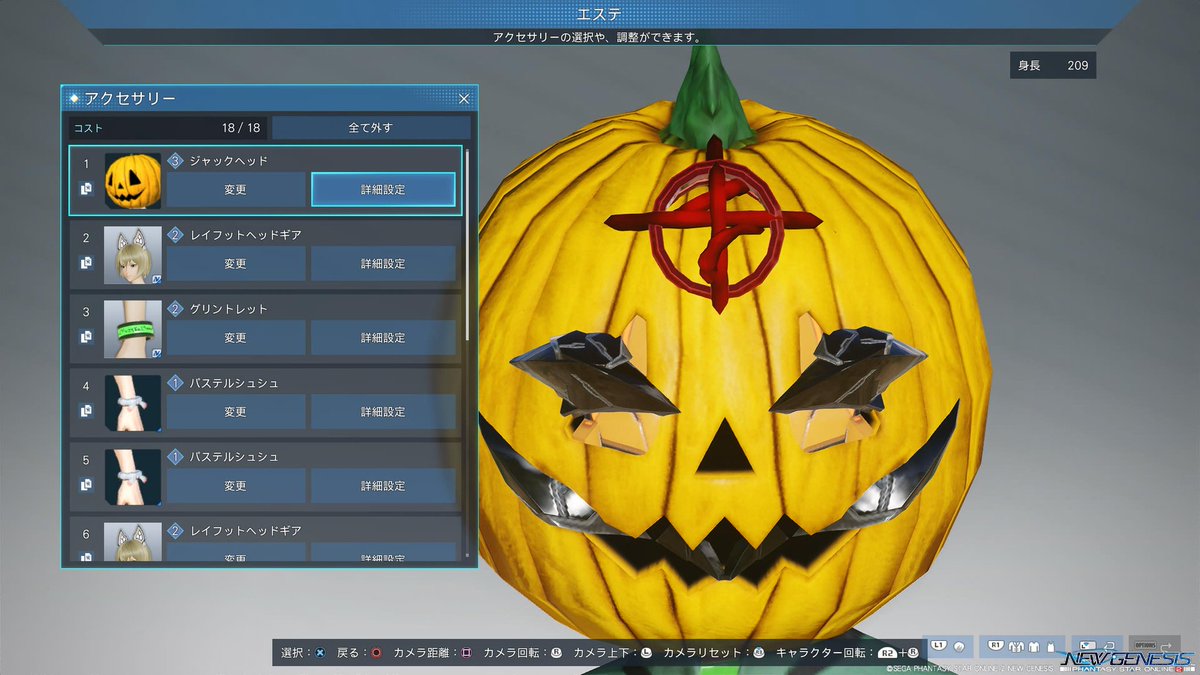The image size is (1200, 675).
Task: Click 変更 for ジャックヘッド
Action: point(235,189)
